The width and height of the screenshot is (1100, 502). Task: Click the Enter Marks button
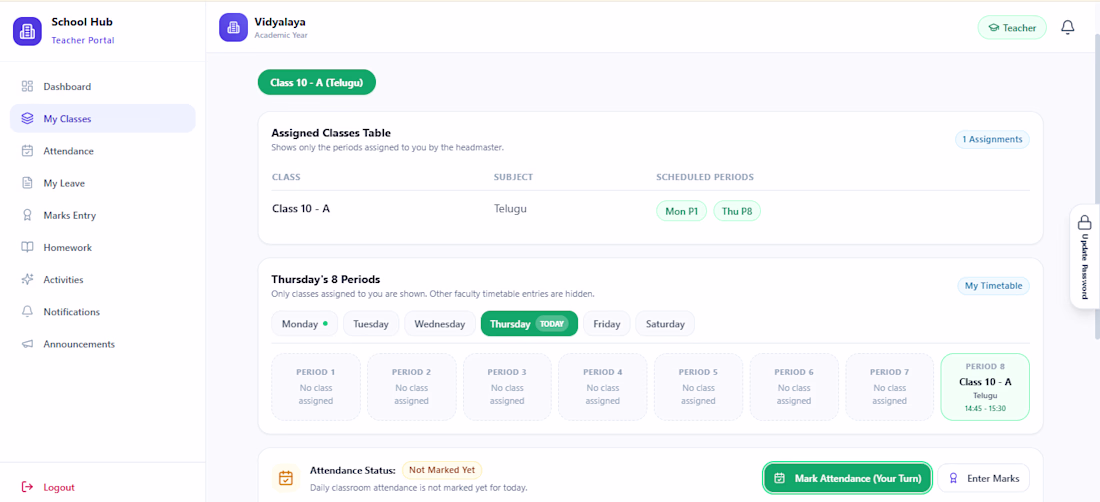(984, 478)
